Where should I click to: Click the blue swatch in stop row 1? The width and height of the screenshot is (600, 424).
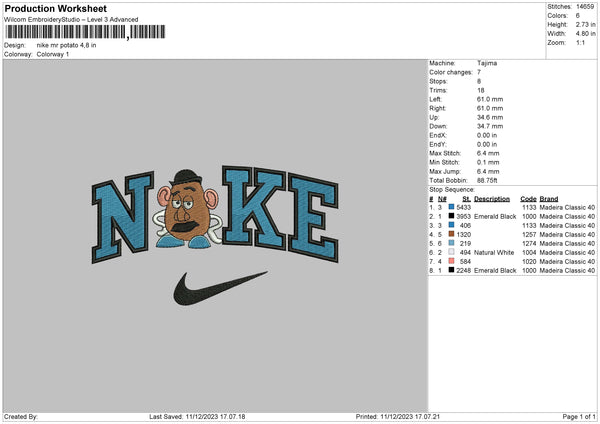click(x=452, y=207)
